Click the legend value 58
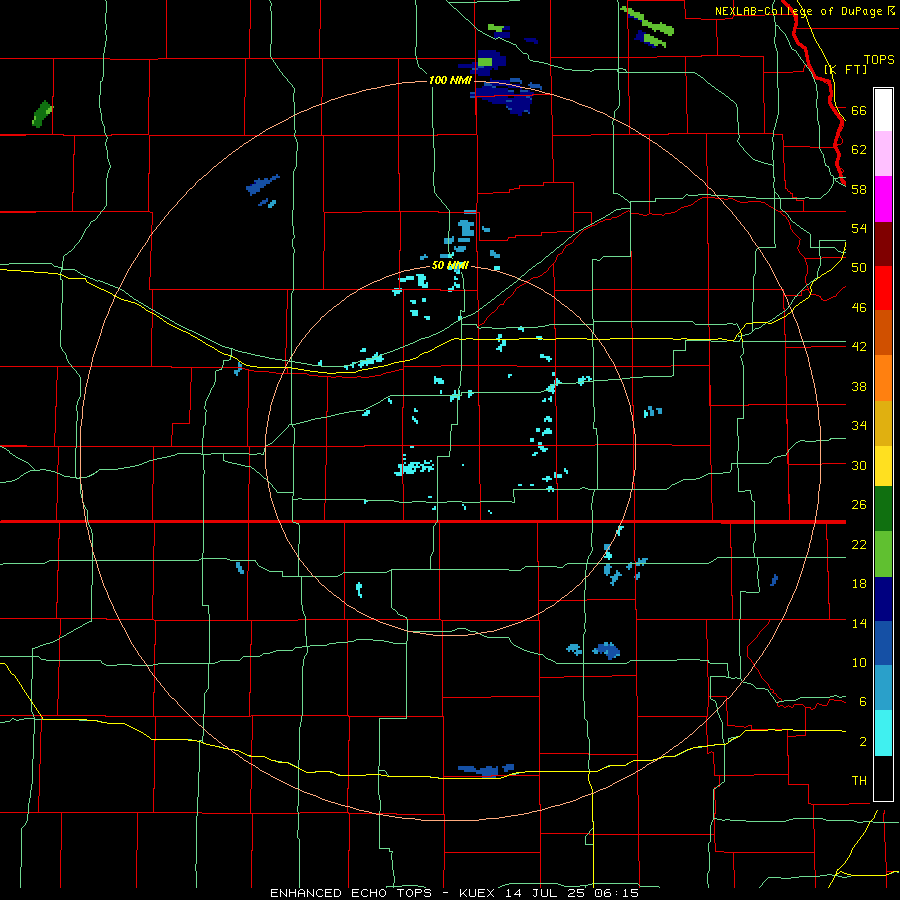 [x=859, y=189]
